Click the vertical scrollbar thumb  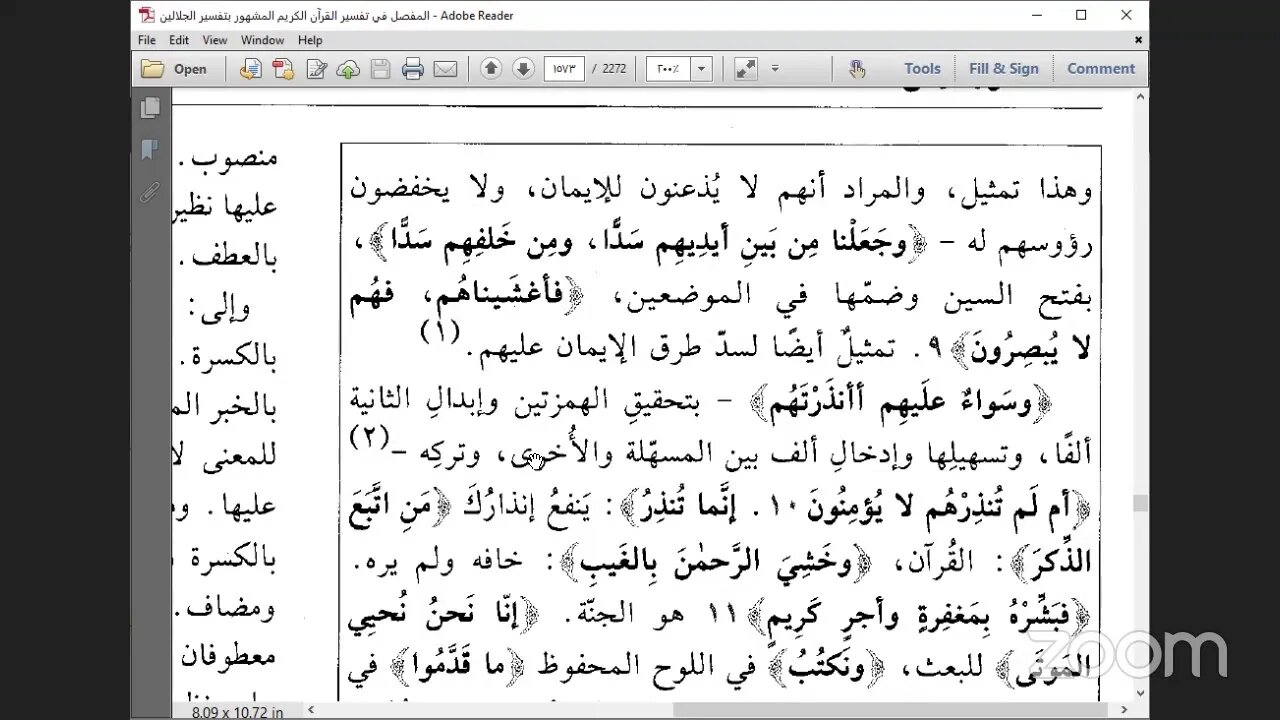tap(1140, 503)
